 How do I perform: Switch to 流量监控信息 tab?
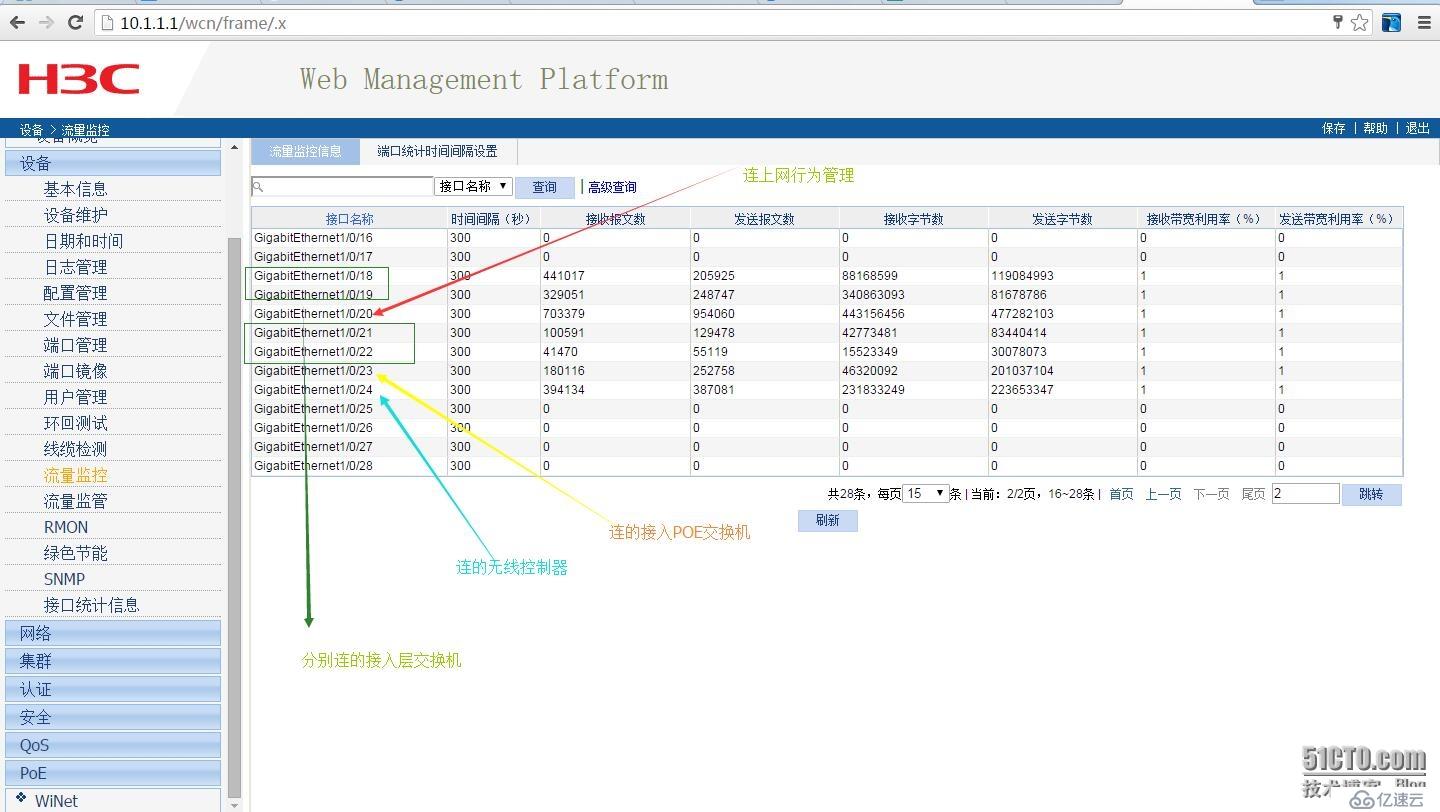click(x=305, y=151)
